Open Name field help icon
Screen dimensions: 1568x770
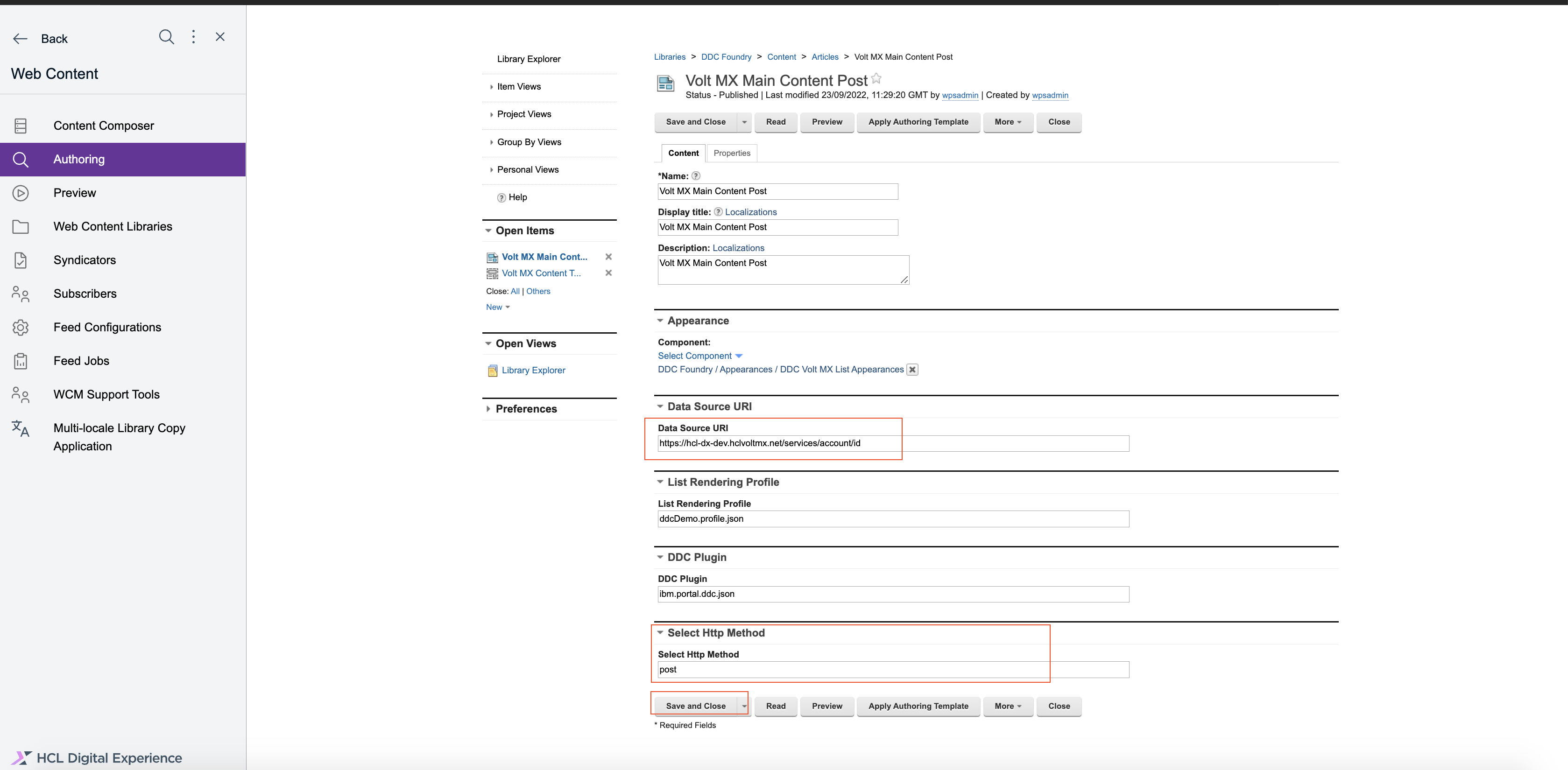(696, 176)
